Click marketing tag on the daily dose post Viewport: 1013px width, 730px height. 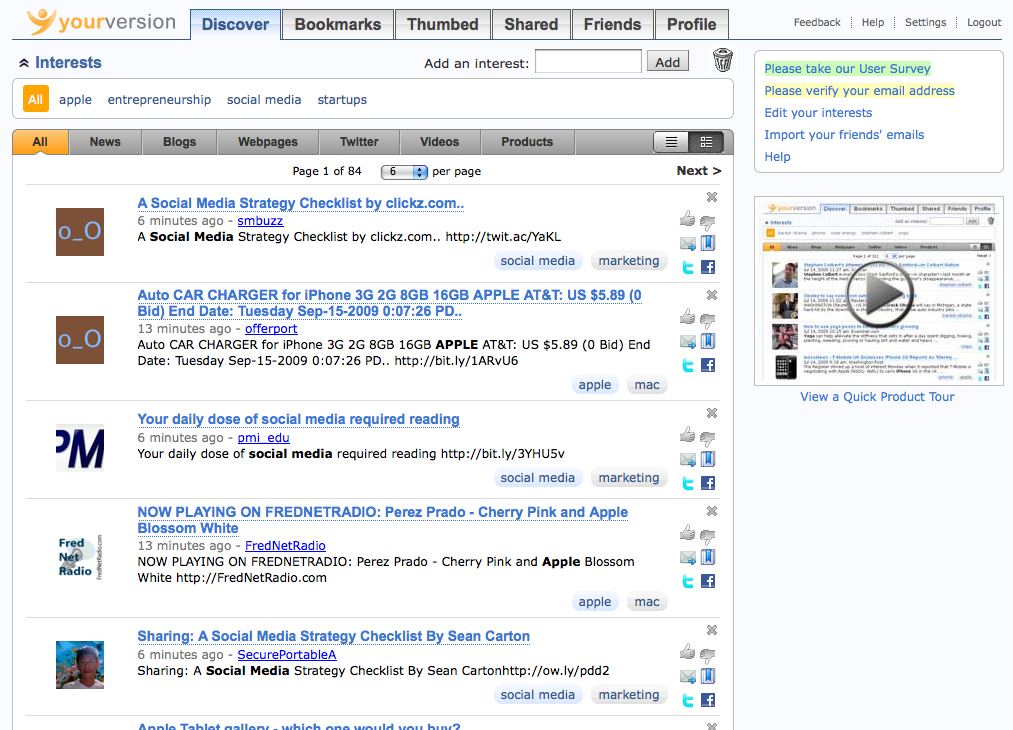(629, 478)
